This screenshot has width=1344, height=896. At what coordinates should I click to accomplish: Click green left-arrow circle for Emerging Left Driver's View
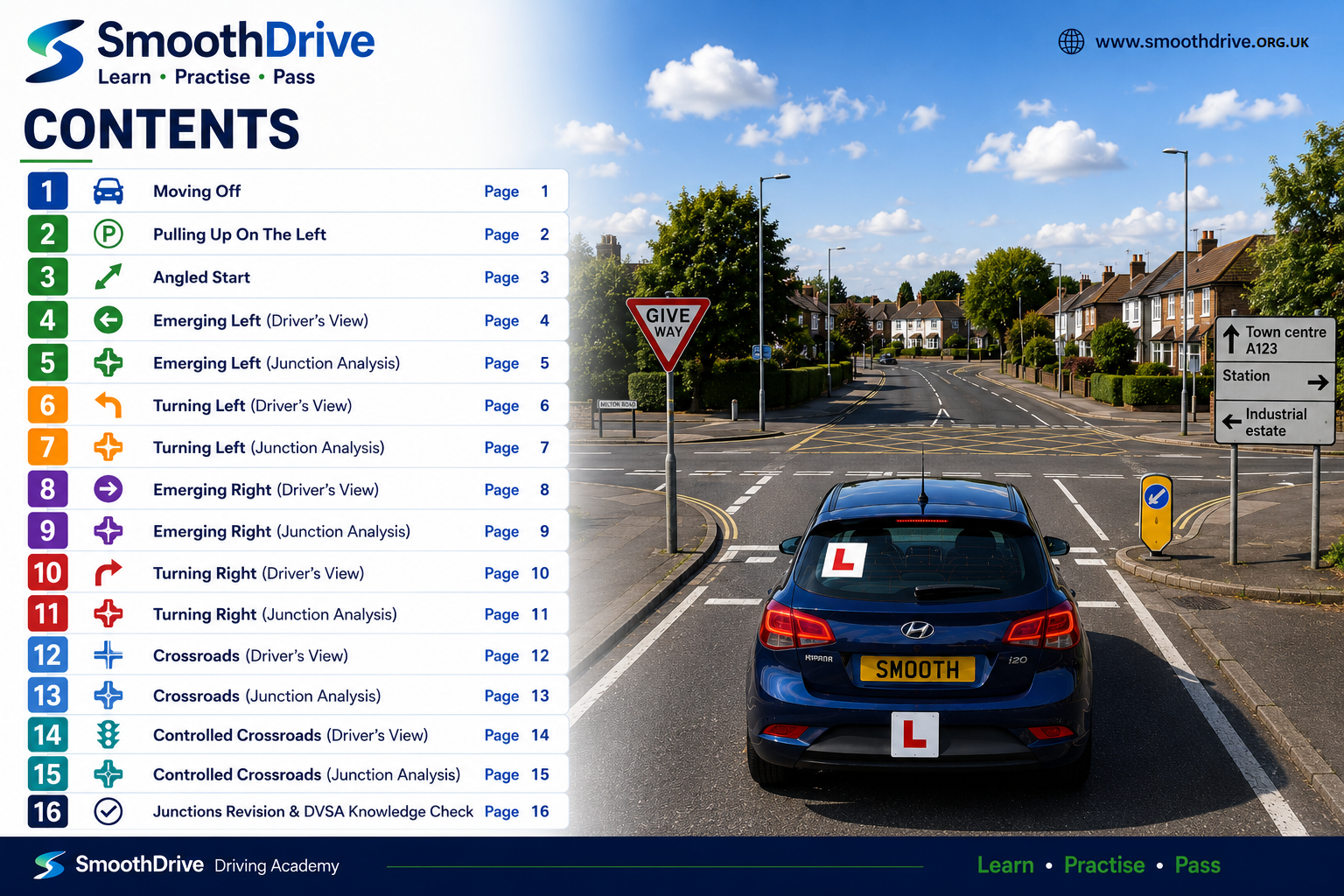[108, 320]
